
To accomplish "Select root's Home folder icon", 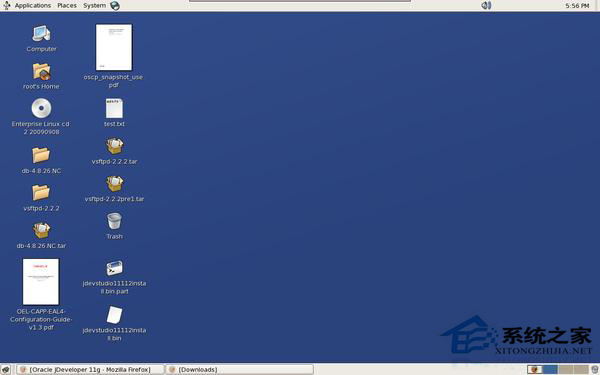I will click(x=41, y=72).
